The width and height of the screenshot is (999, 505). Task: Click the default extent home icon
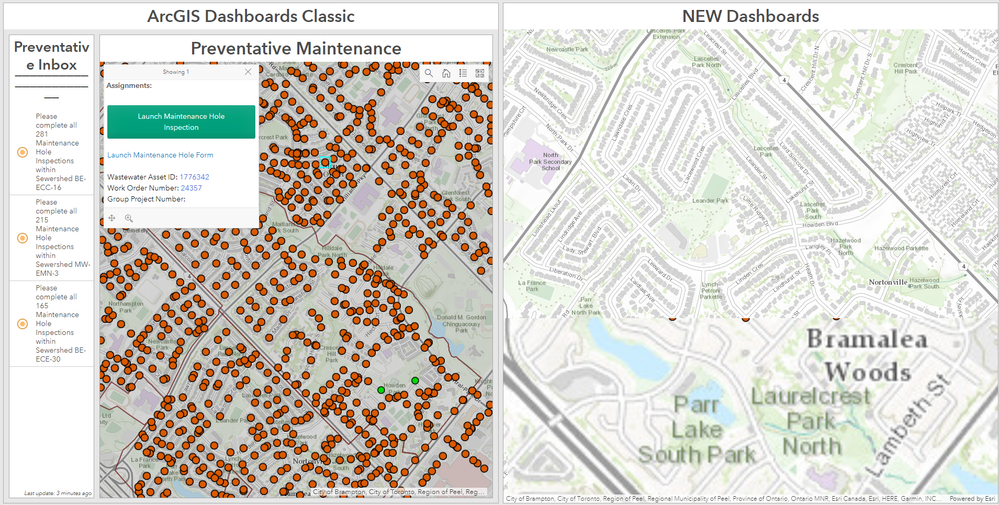click(446, 73)
